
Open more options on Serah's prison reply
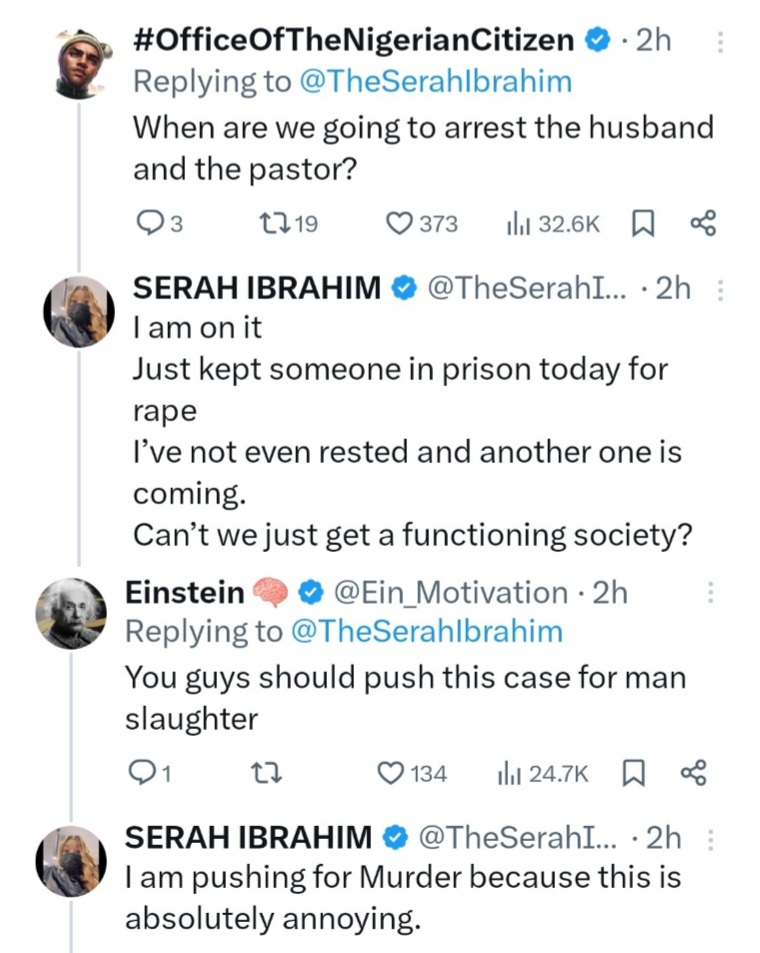tap(722, 289)
